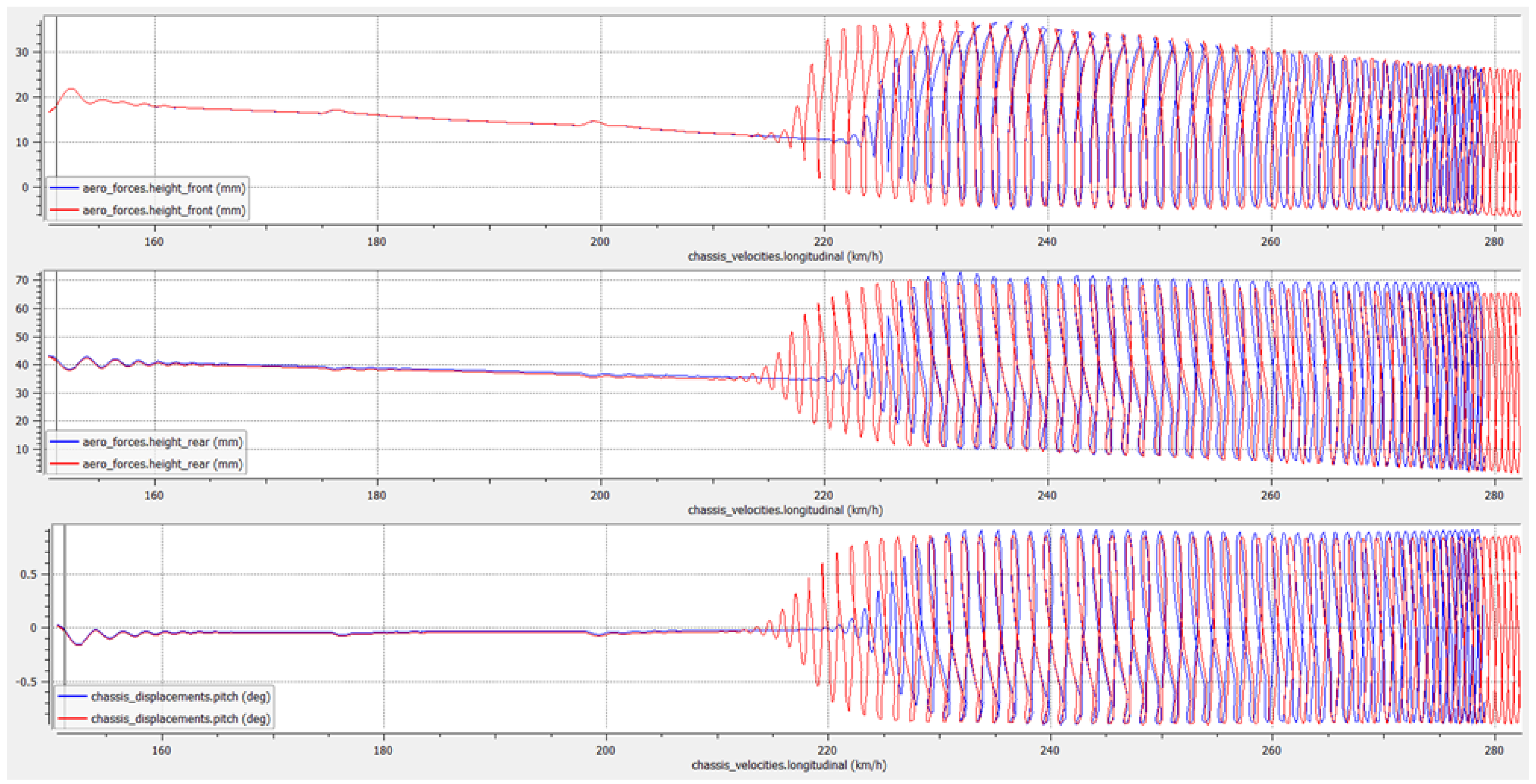
Task: Click red swatch in pitch legend
Action: pos(72,719)
